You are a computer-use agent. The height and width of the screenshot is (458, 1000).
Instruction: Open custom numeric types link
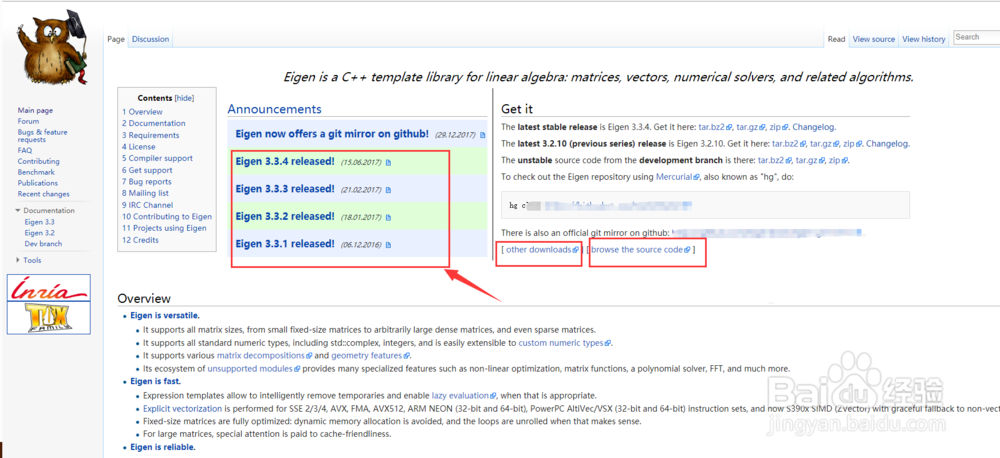click(564, 343)
